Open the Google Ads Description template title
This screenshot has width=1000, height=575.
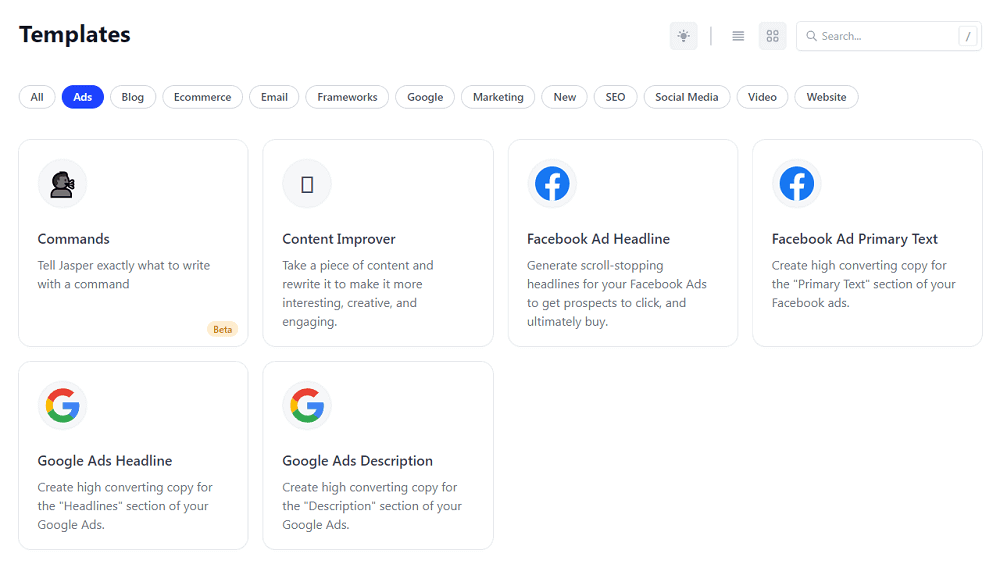357,461
